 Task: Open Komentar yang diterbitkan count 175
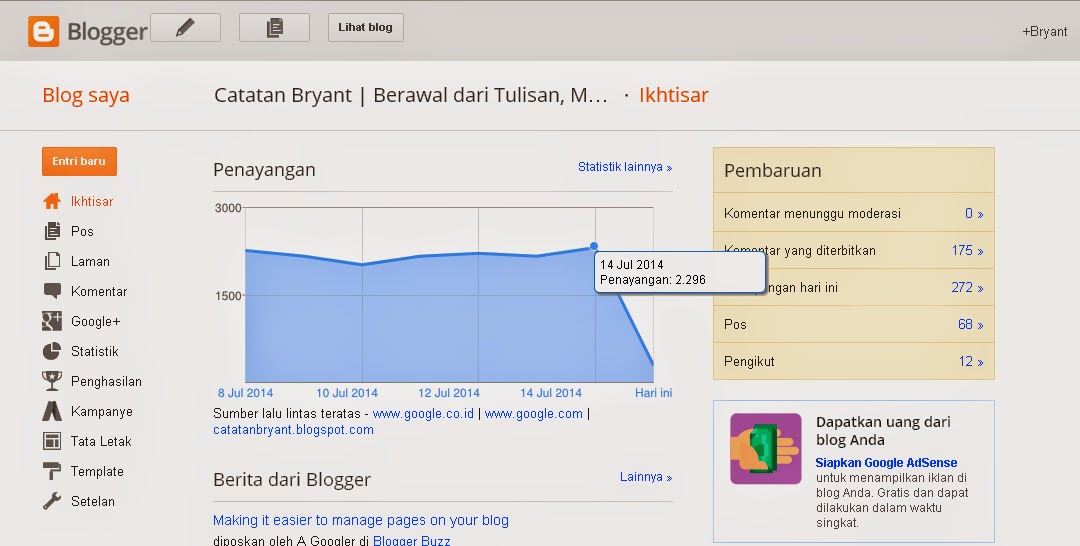(x=968, y=251)
